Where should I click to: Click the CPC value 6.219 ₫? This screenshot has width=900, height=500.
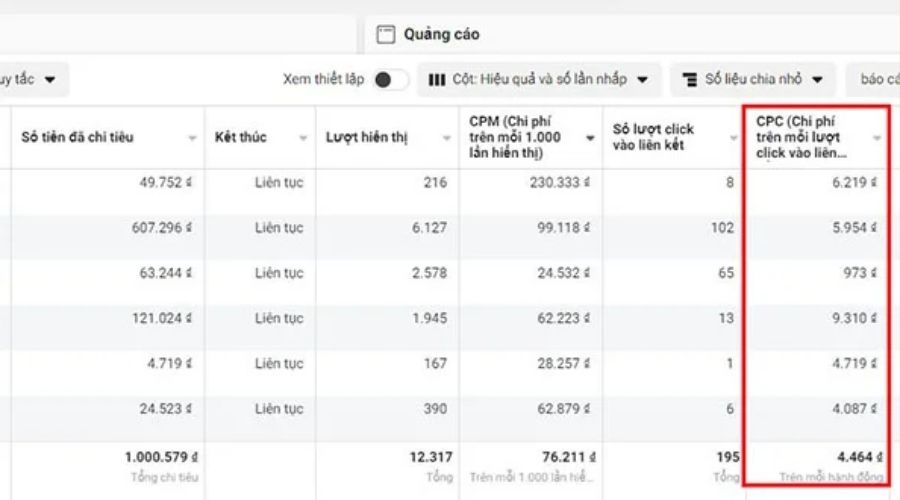855,183
